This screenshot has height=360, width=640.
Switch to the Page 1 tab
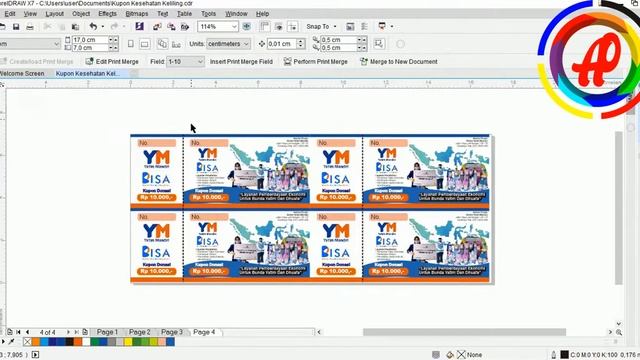tap(107, 332)
